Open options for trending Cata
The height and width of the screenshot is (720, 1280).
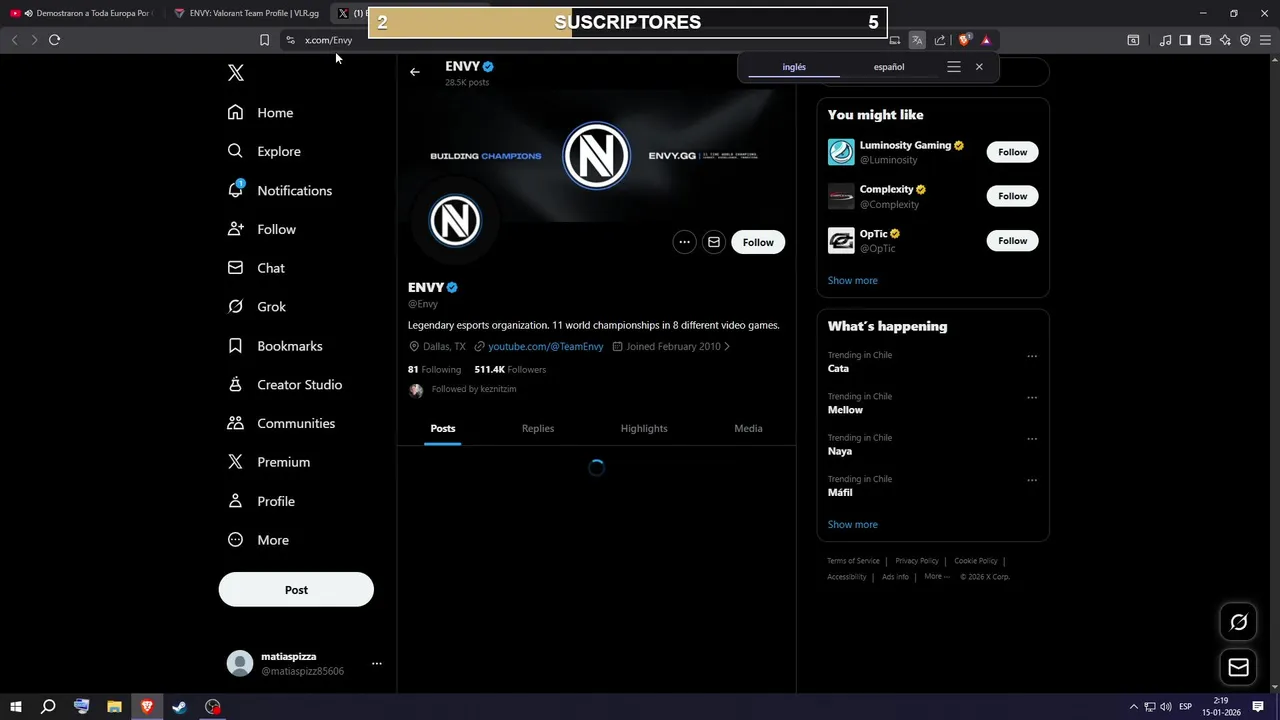coord(1032,356)
